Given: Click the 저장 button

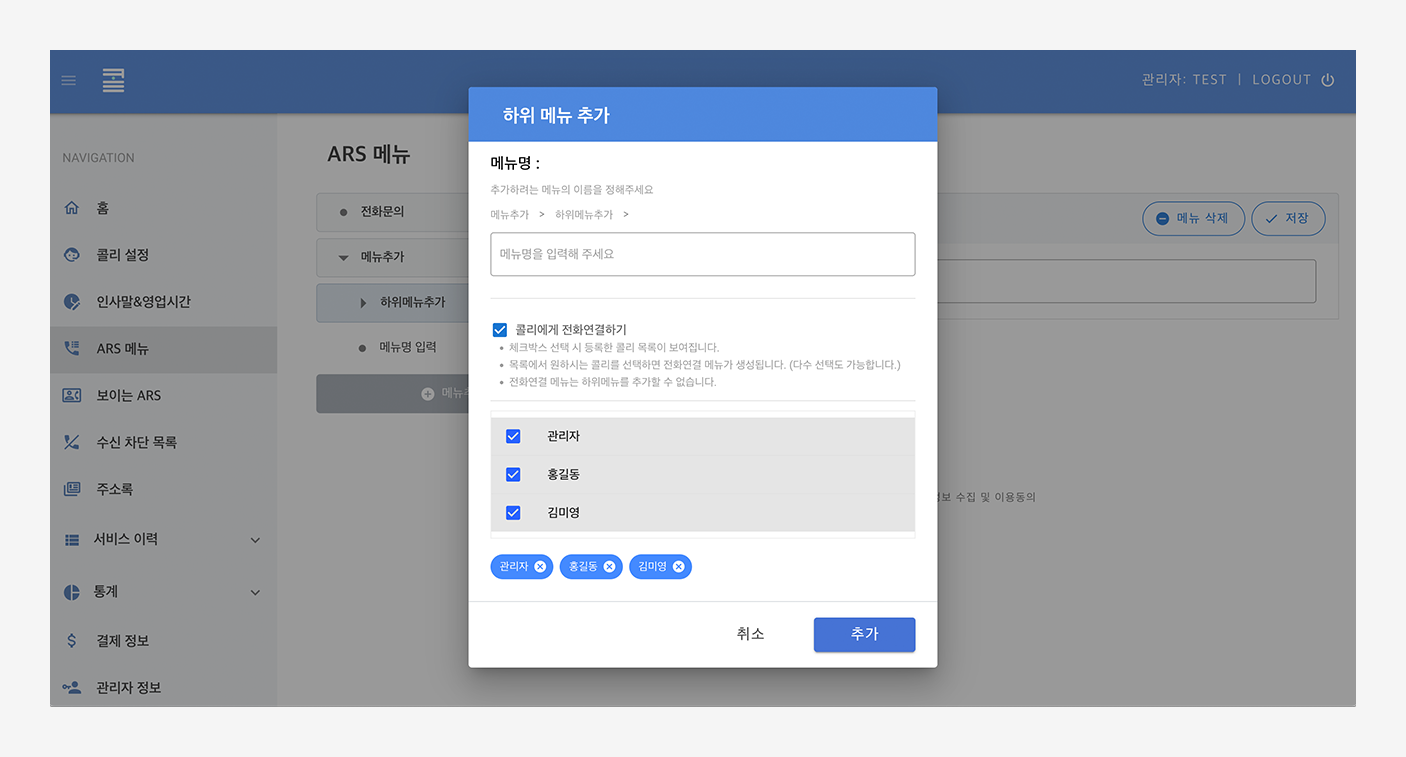Looking at the screenshot, I should click(1288, 218).
